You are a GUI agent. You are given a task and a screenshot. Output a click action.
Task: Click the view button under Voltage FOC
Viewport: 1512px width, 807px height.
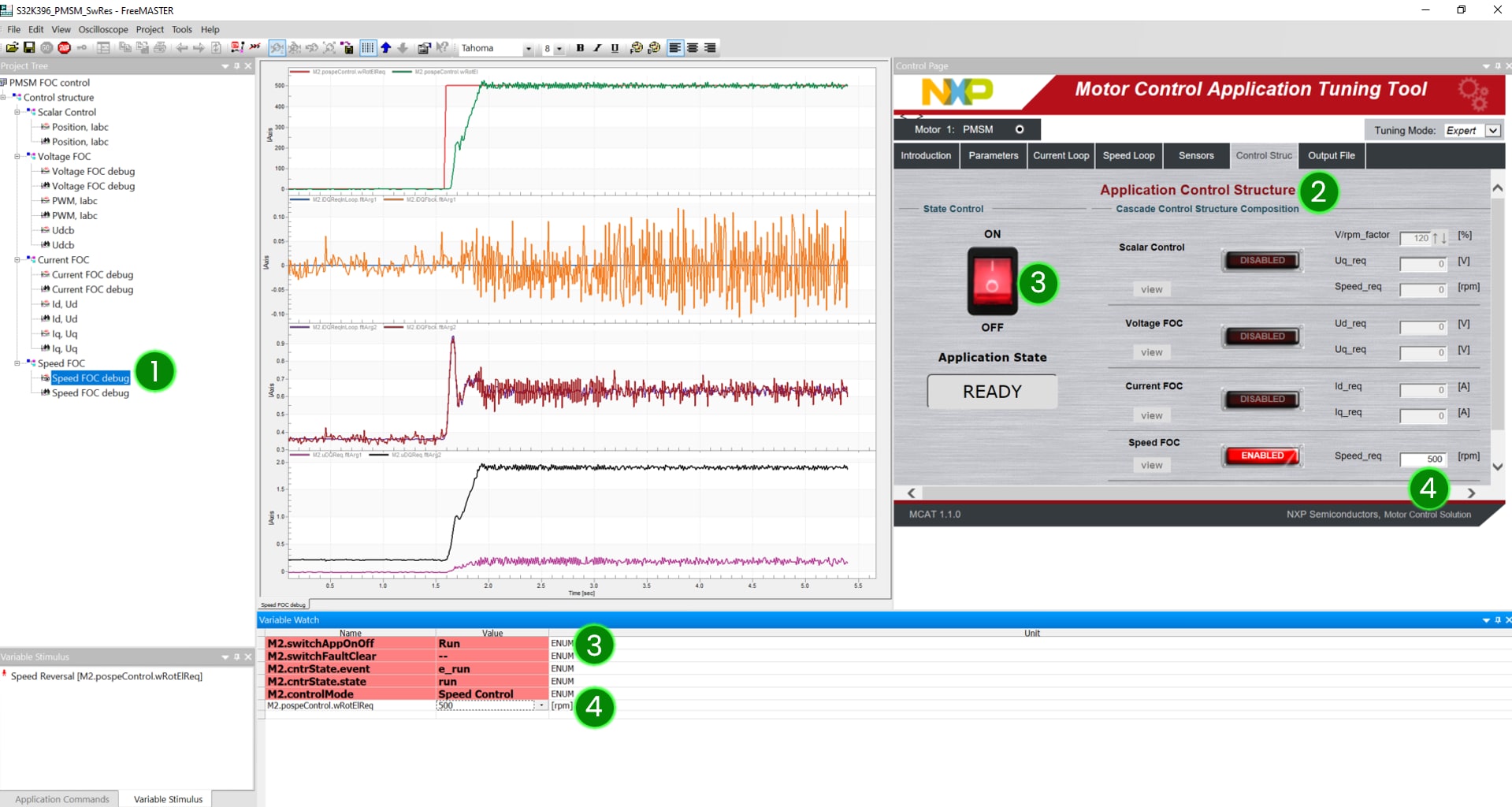coord(1151,352)
